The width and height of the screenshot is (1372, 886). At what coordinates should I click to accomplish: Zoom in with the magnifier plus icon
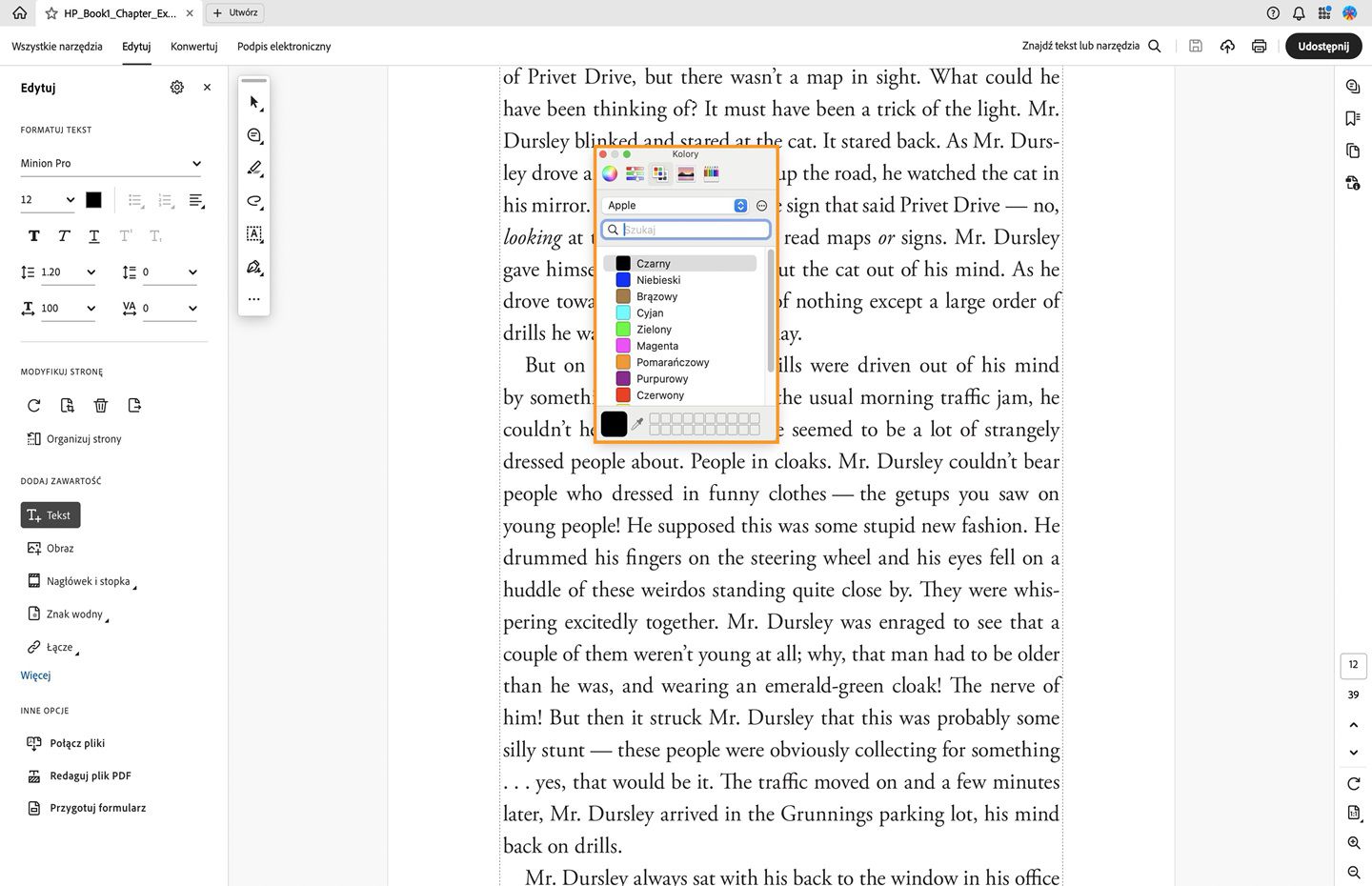tap(1354, 843)
